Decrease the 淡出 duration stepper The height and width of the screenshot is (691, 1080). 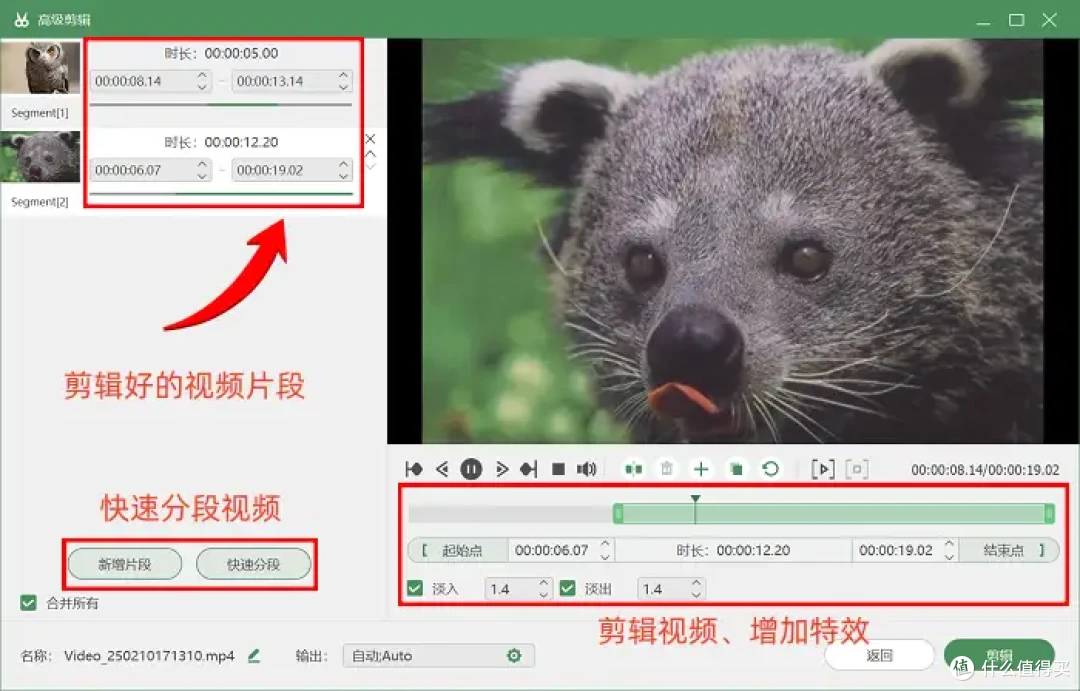click(696, 595)
